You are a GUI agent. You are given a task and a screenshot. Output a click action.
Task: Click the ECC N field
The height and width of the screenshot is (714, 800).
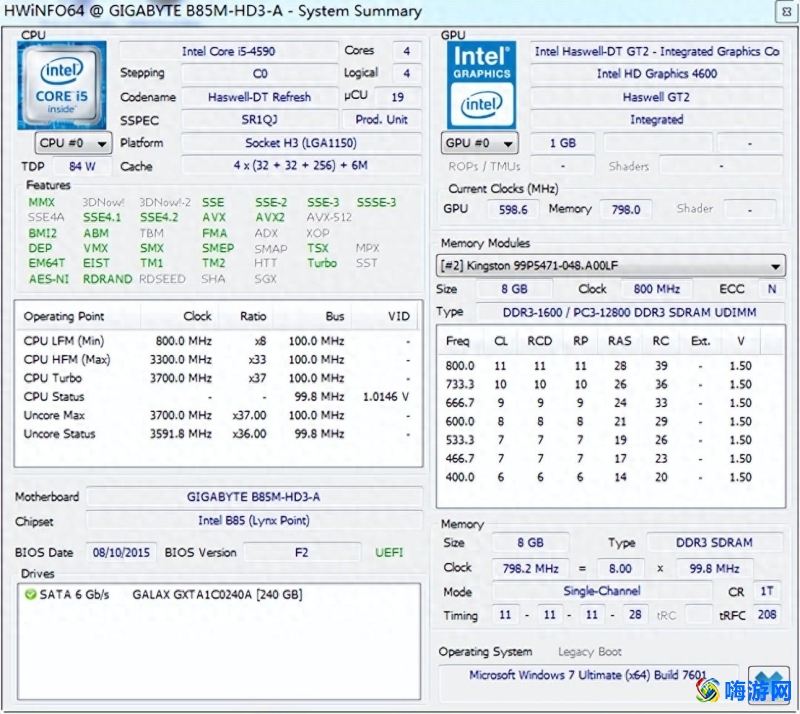tap(771, 289)
